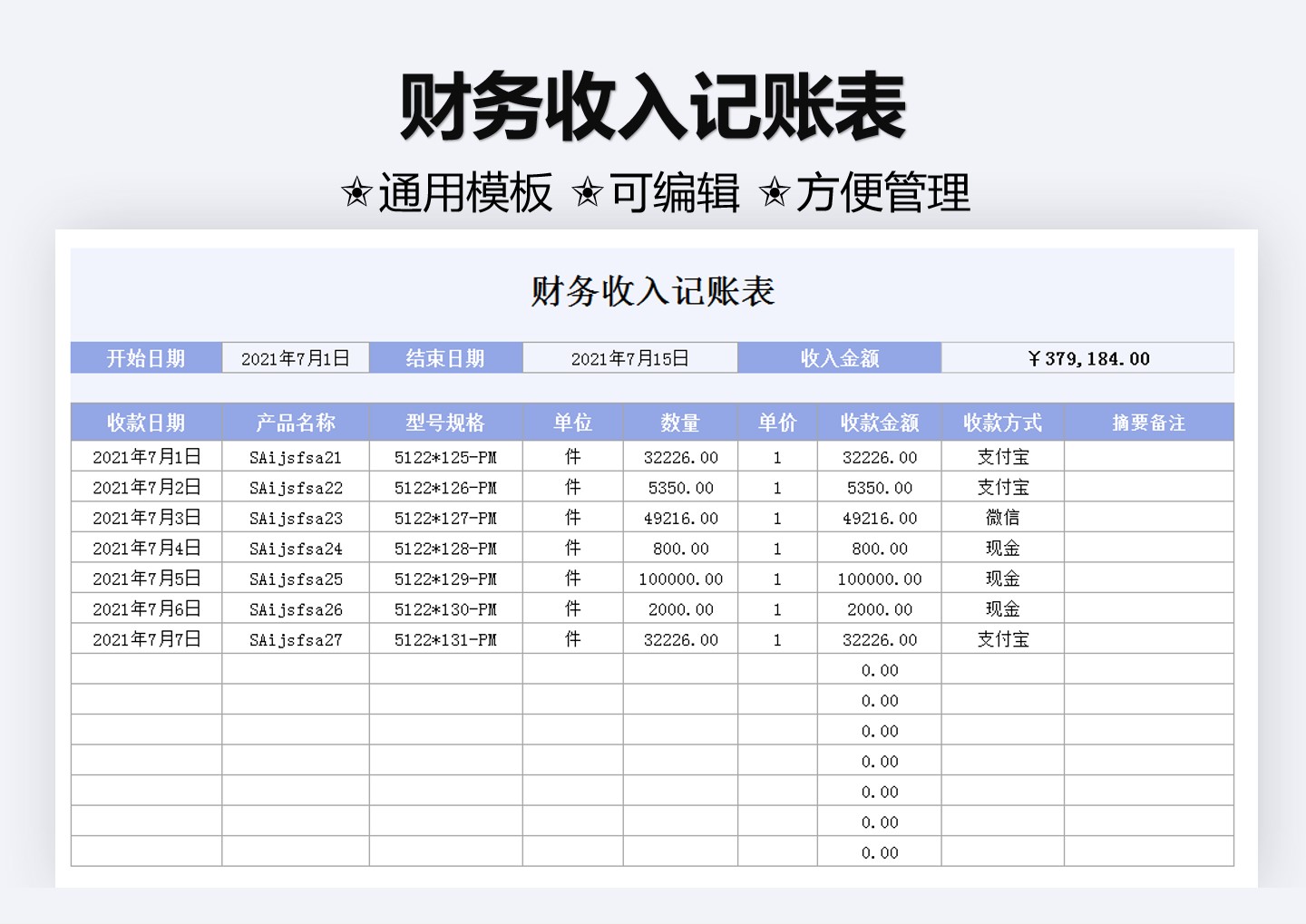Click the 财务收入记账表 table title
Image resolution: width=1306 pixels, height=924 pixels.
pyautogui.click(x=652, y=292)
